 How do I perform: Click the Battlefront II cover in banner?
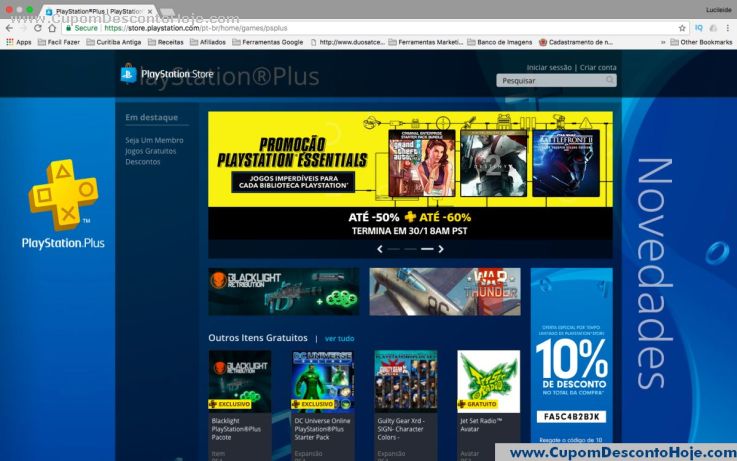(x=566, y=163)
